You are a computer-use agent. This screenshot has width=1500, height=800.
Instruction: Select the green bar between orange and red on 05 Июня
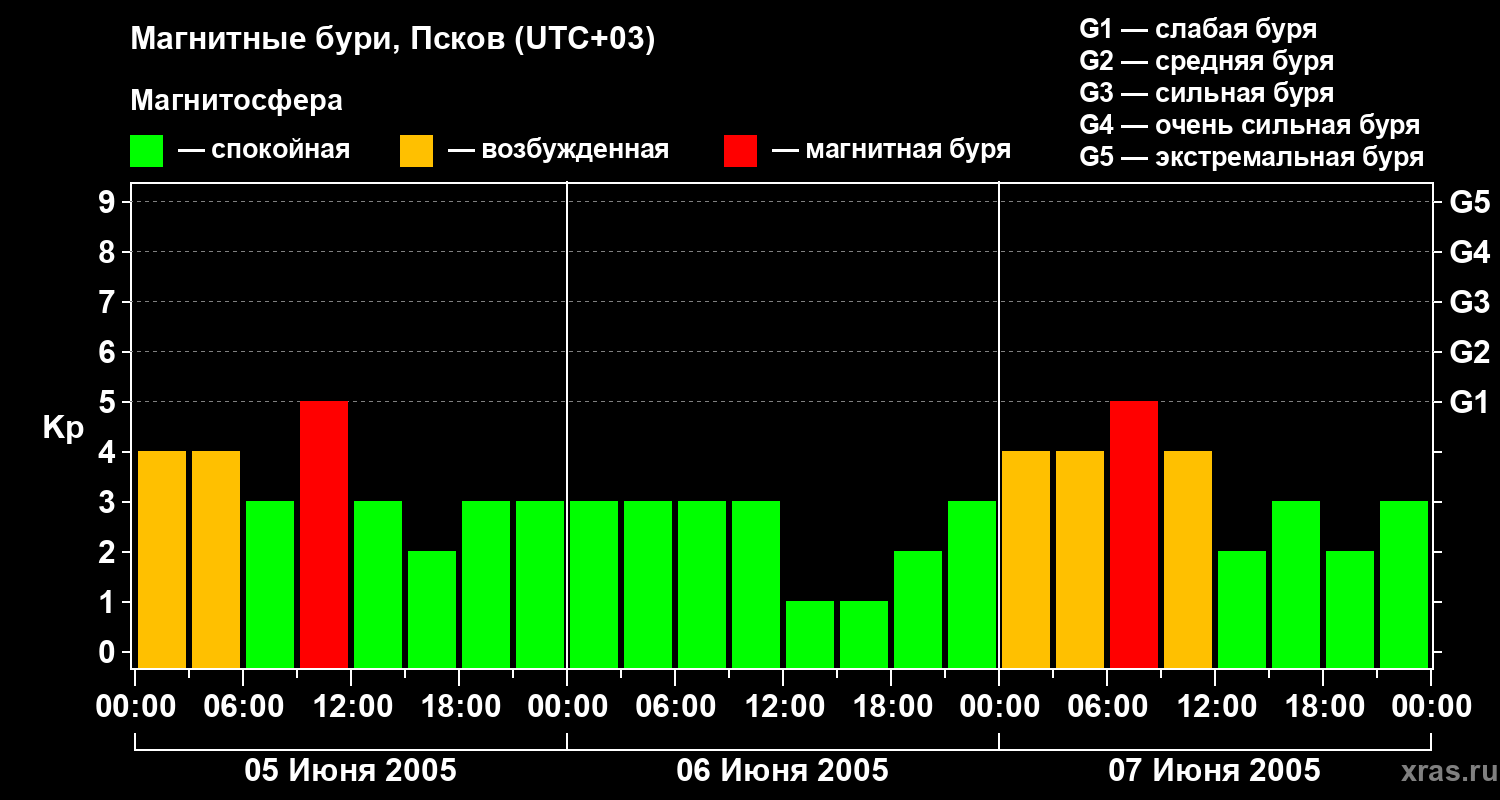[270, 584]
